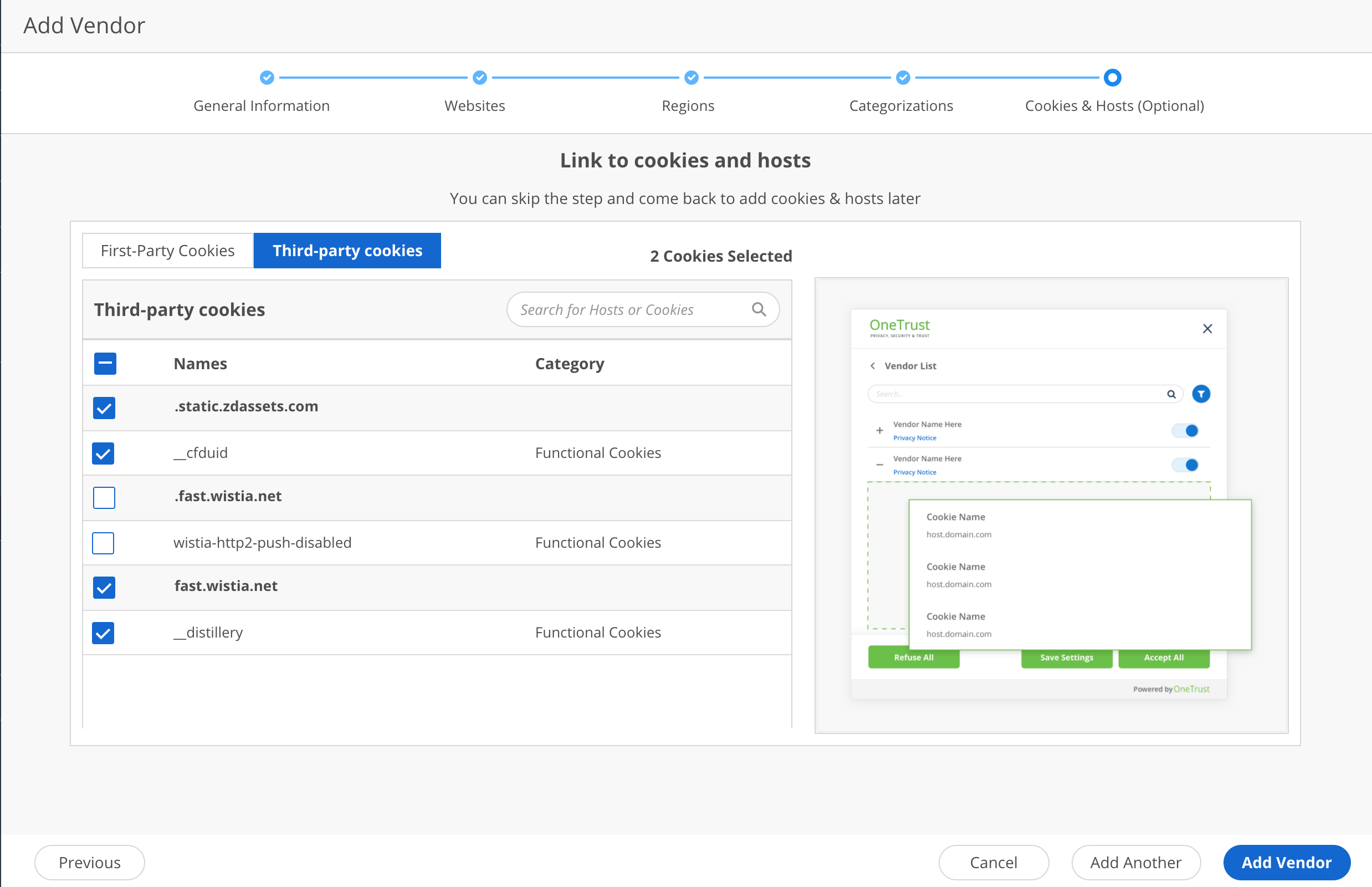Click the Add Vendor button
This screenshot has width=1372, height=887.
point(1287,862)
